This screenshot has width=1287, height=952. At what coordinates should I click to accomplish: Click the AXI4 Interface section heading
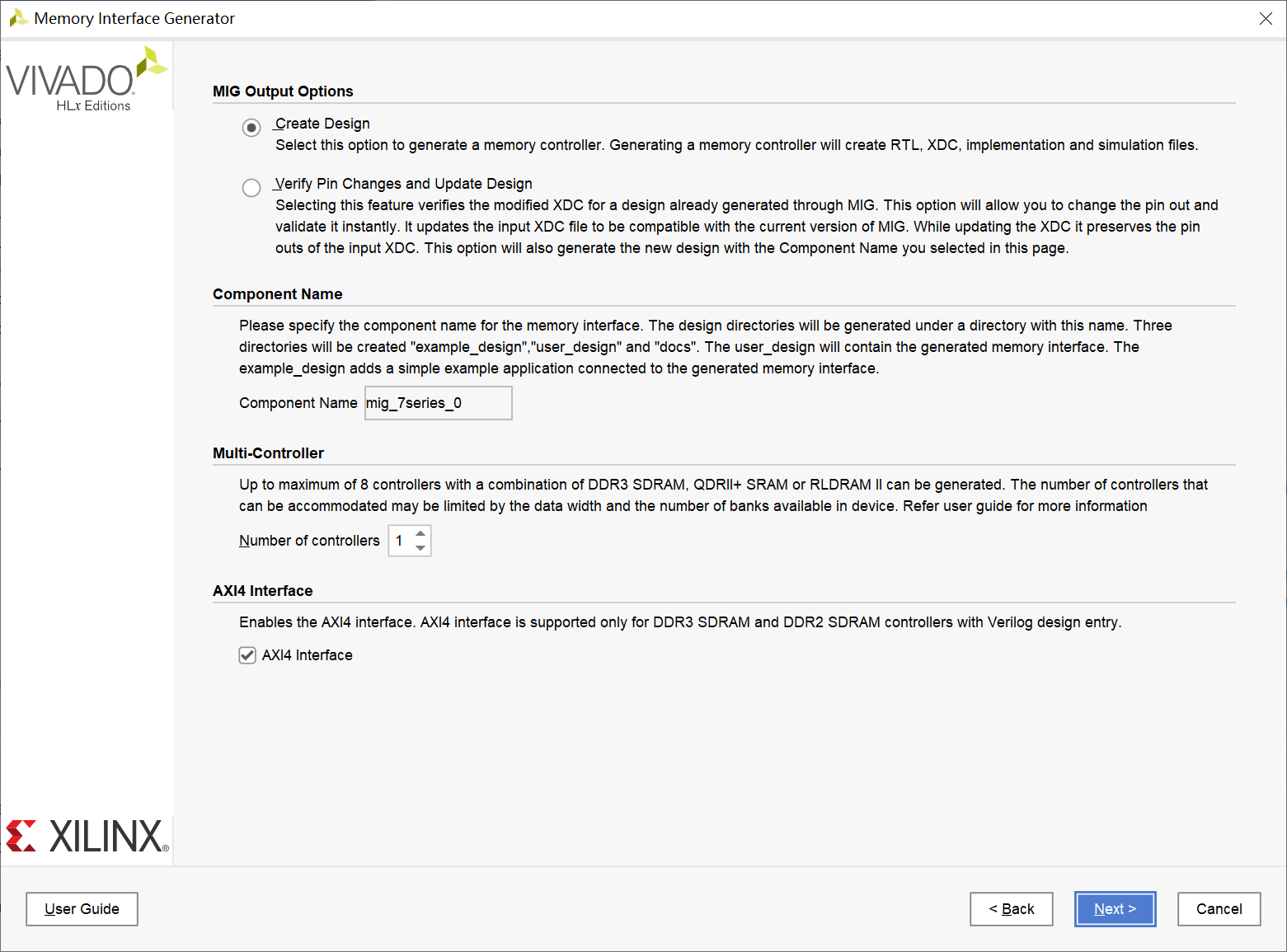263,591
